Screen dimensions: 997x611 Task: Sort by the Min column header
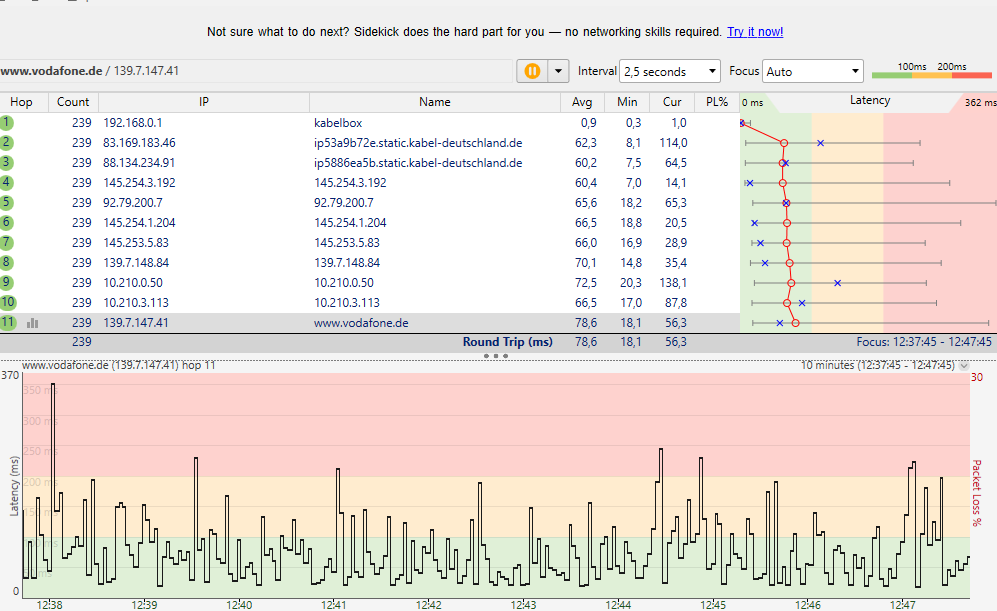(627, 102)
